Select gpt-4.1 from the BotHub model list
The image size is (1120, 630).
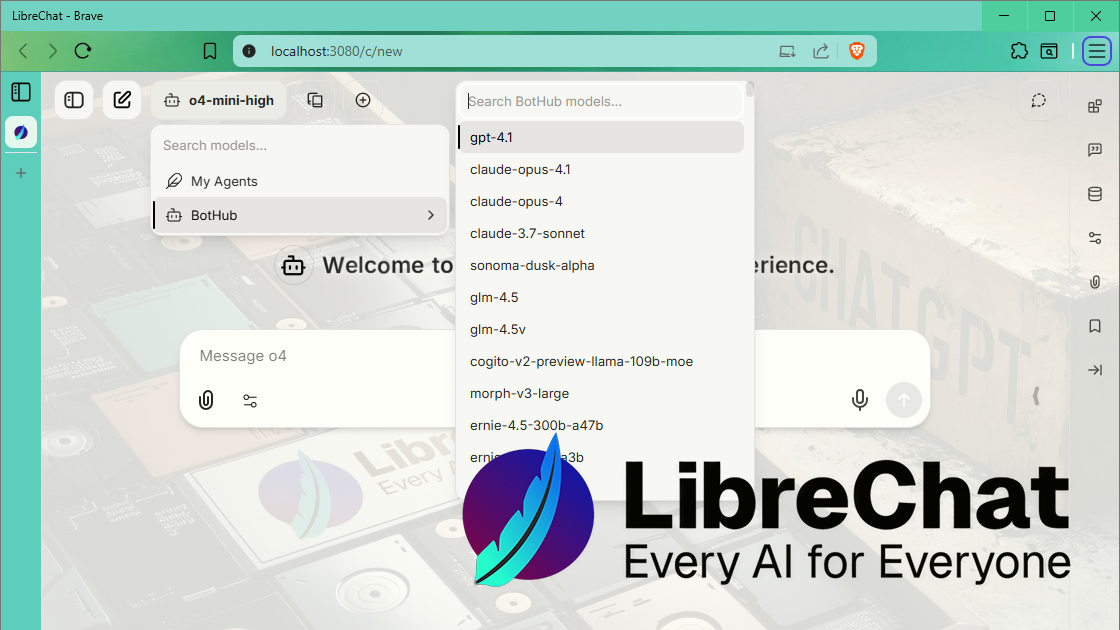point(600,137)
